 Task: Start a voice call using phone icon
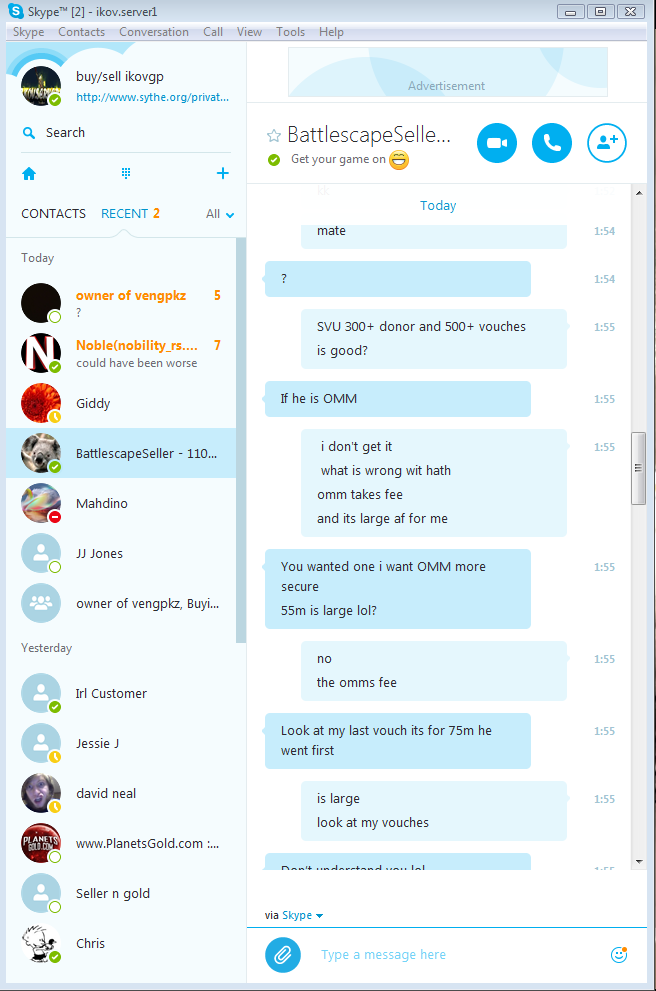[x=552, y=143]
